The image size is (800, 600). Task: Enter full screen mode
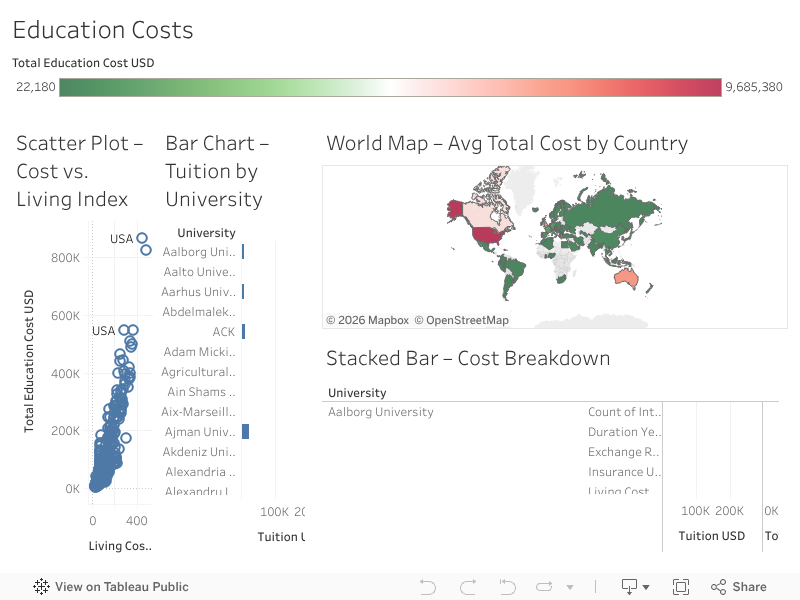681,587
